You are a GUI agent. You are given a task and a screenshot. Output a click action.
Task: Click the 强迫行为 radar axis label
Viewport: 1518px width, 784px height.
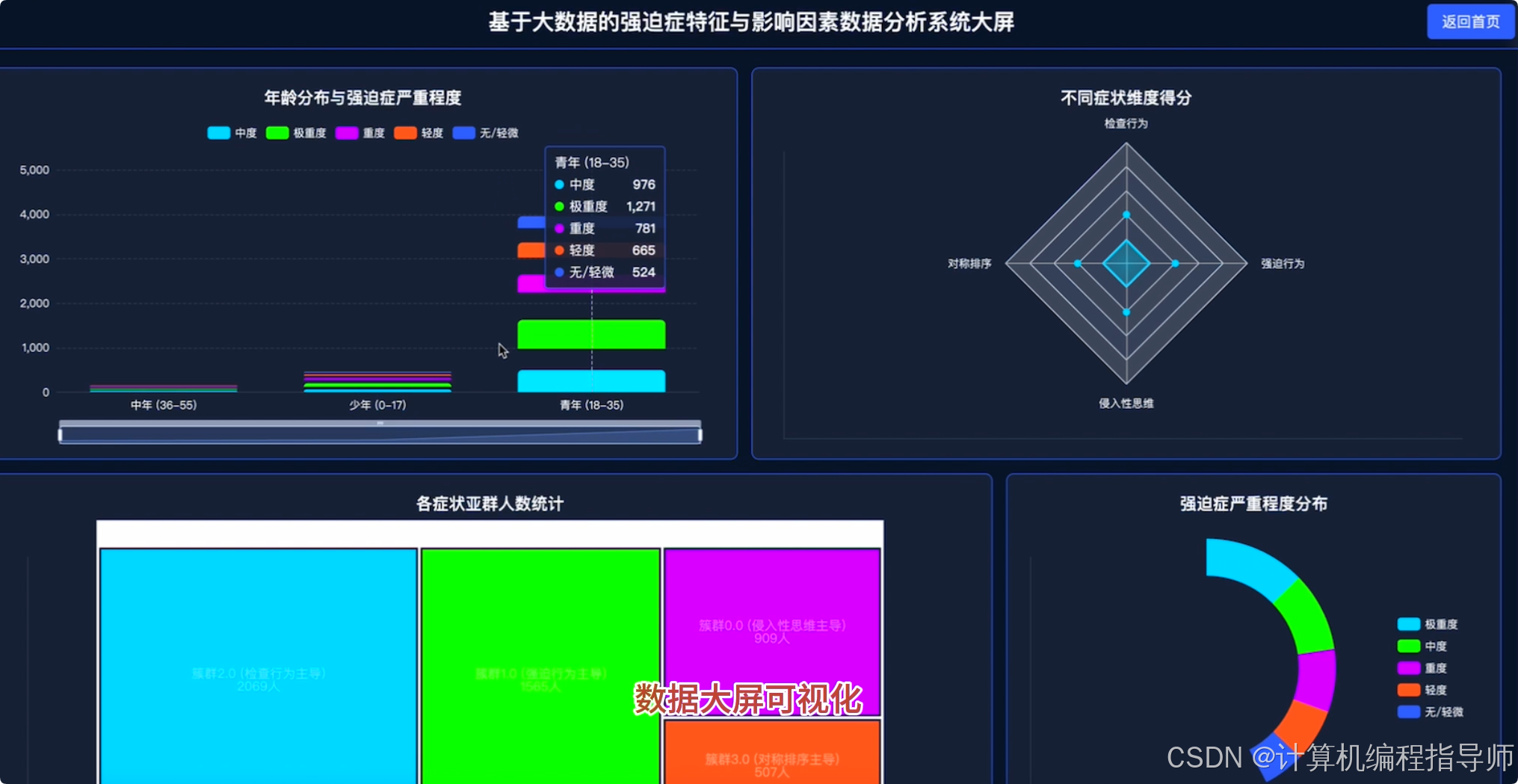pyautogui.click(x=1283, y=263)
